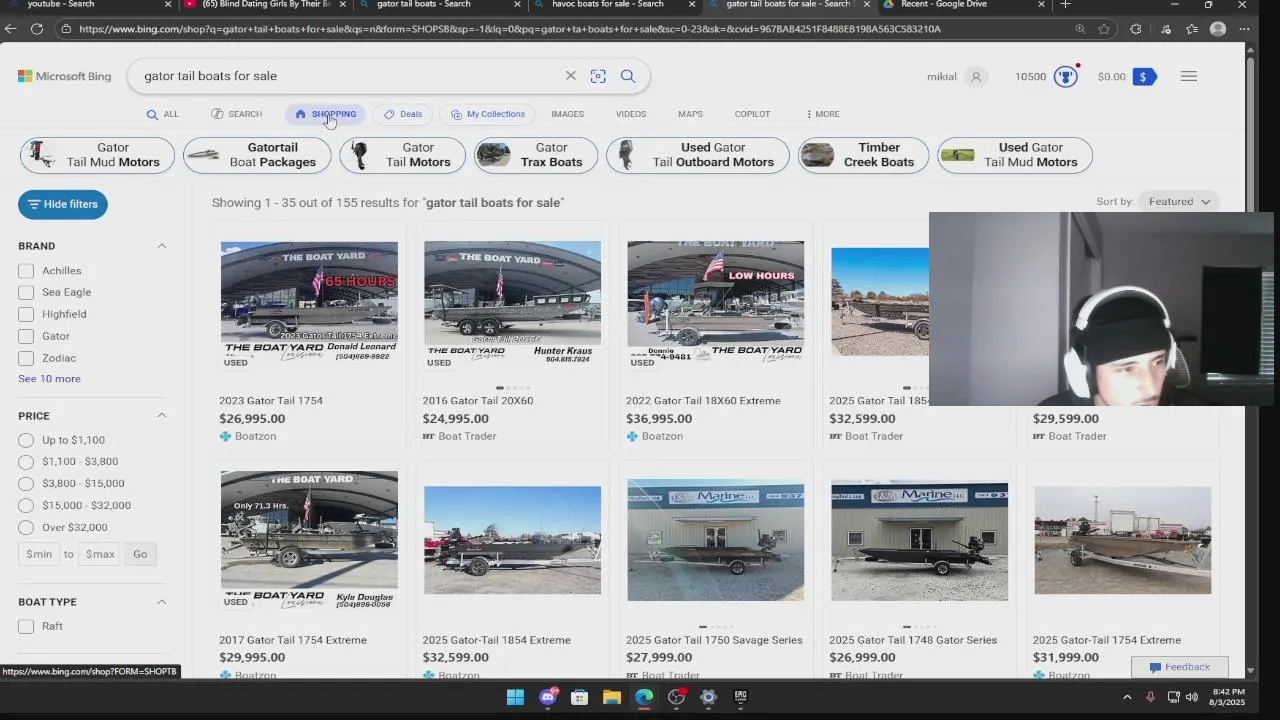
Task: Open the MORE search menu
Action: 823,114
